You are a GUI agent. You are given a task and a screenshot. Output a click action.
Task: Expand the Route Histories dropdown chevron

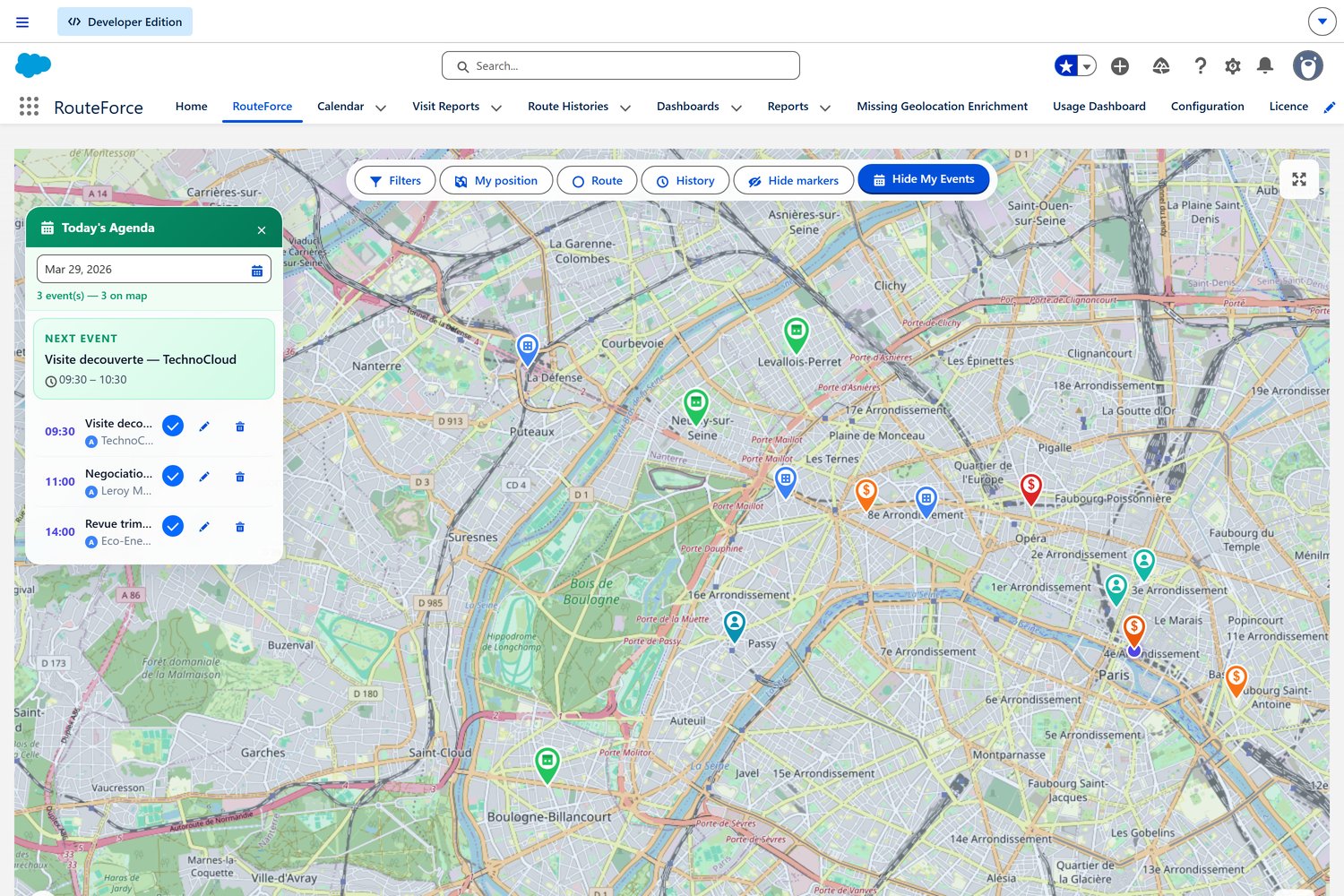click(625, 108)
